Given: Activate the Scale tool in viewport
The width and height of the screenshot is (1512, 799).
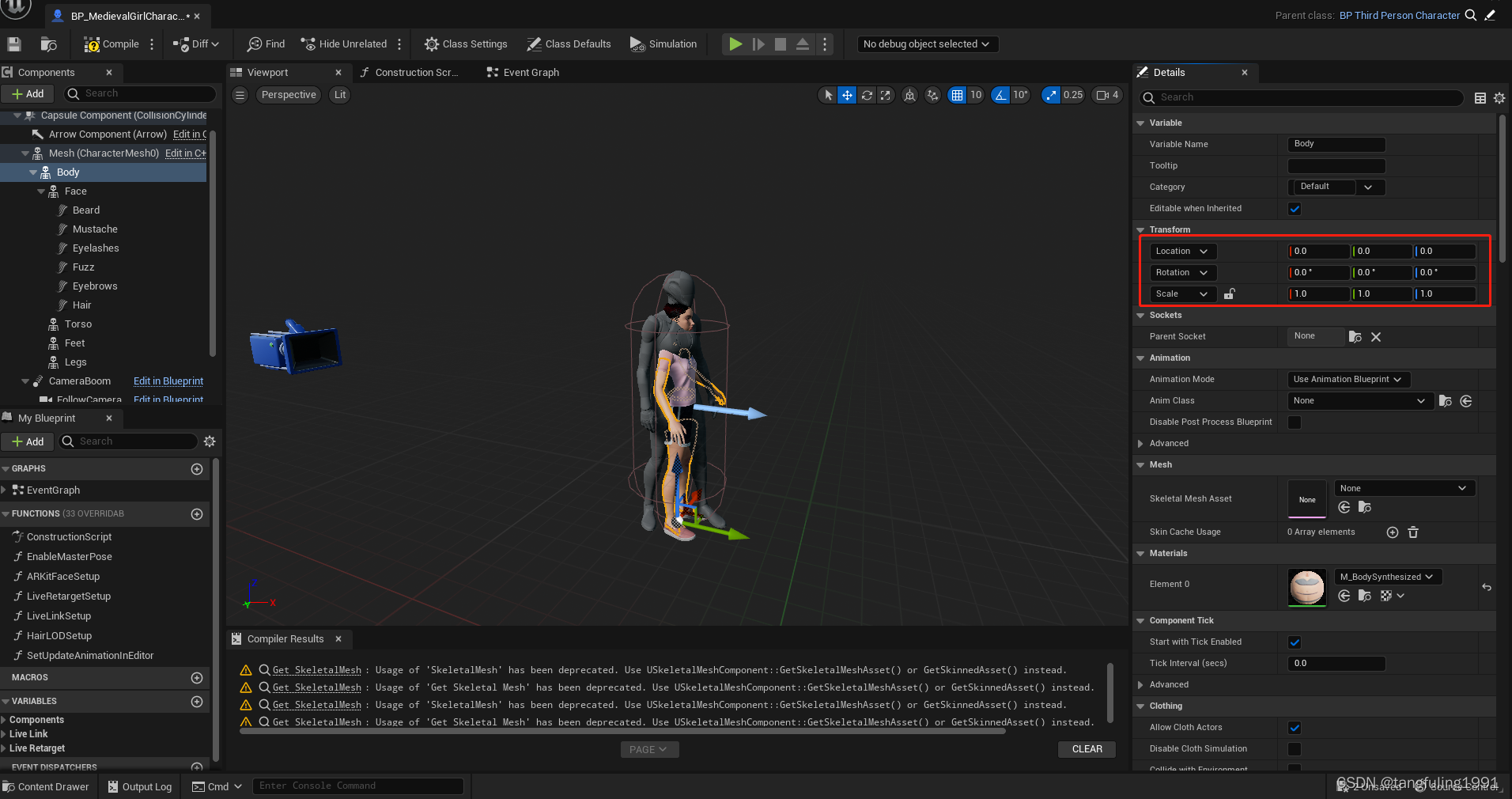Looking at the screenshot, I should 886,95.
